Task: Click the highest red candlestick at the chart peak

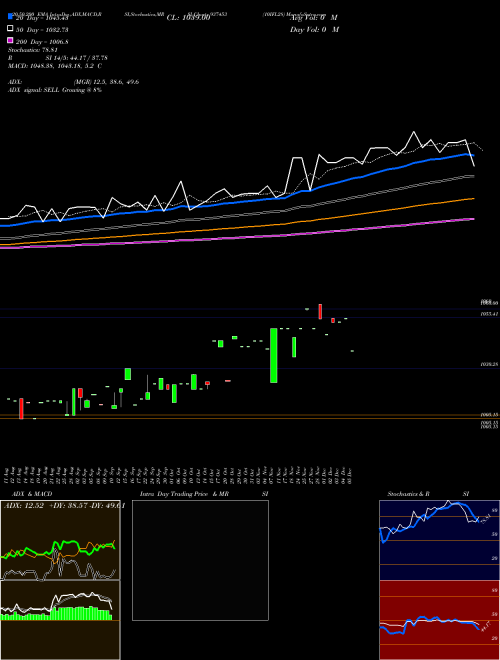Action: 320,311
